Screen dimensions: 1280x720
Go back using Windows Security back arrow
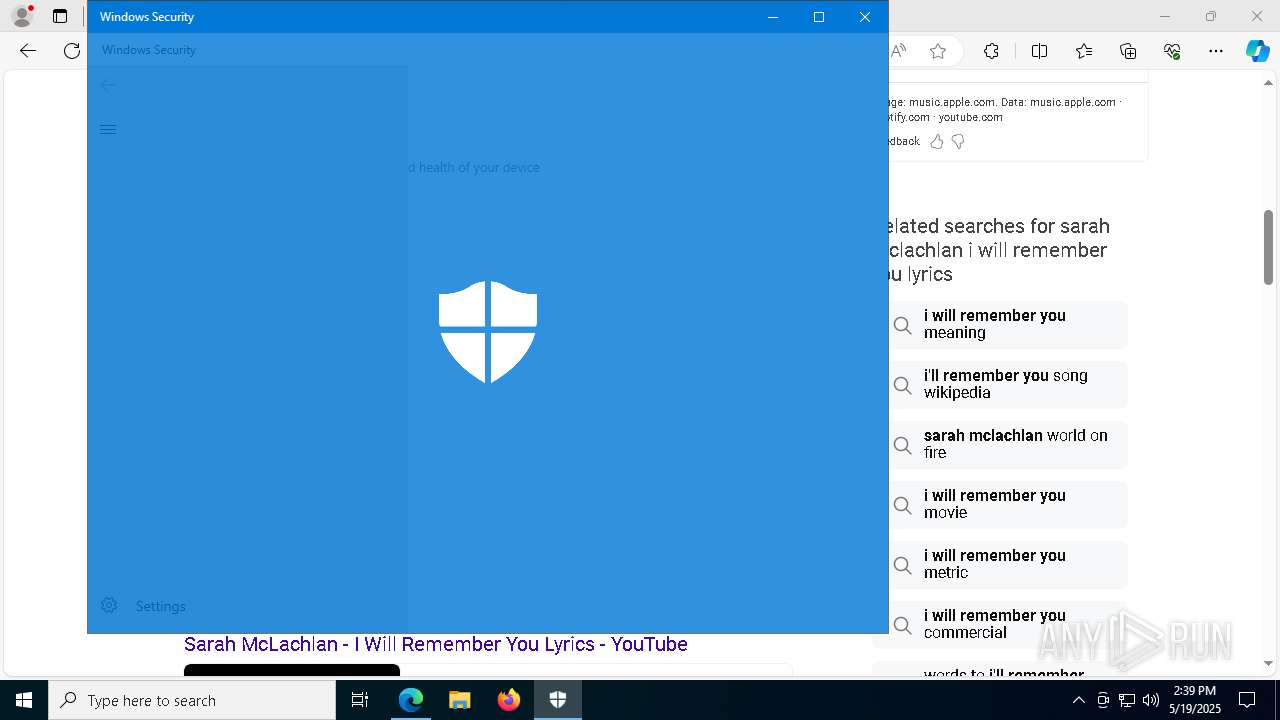coord(108,85)
